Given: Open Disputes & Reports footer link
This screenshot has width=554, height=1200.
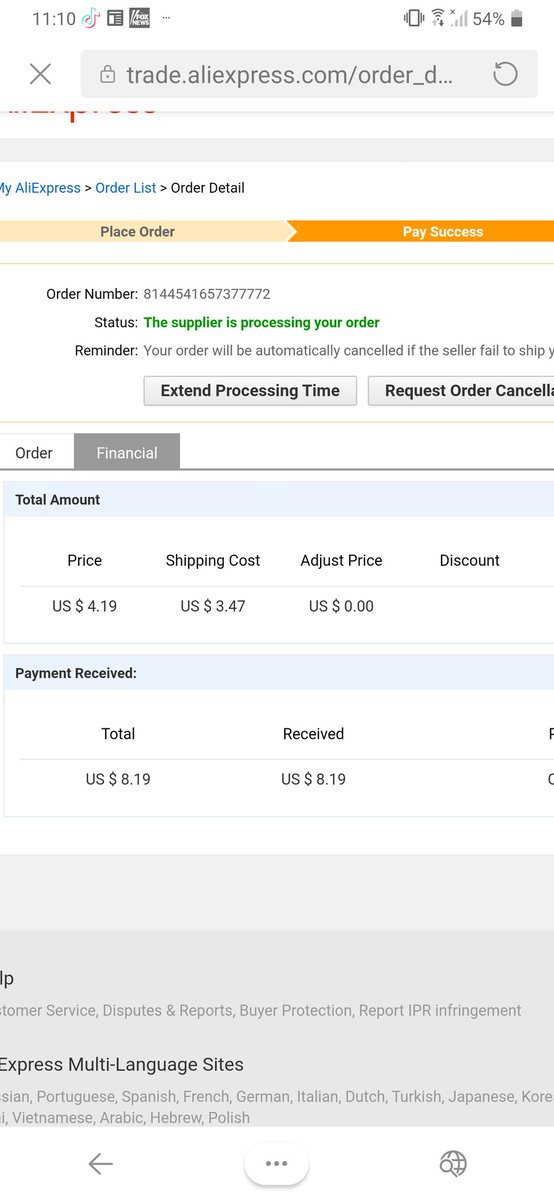Looking at the screenshot, I should [167, 1011].
